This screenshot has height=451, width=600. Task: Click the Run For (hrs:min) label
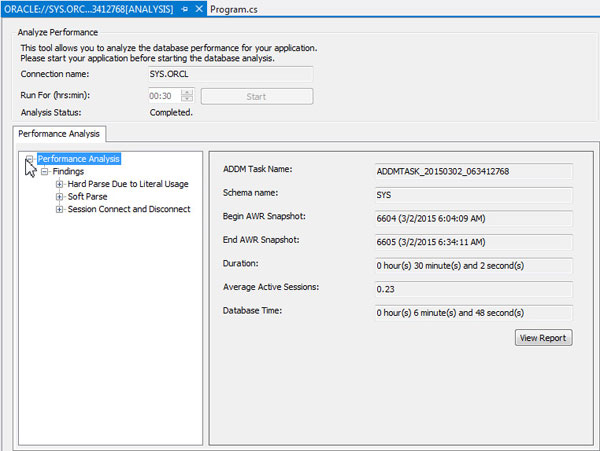(x=55, y=95)
